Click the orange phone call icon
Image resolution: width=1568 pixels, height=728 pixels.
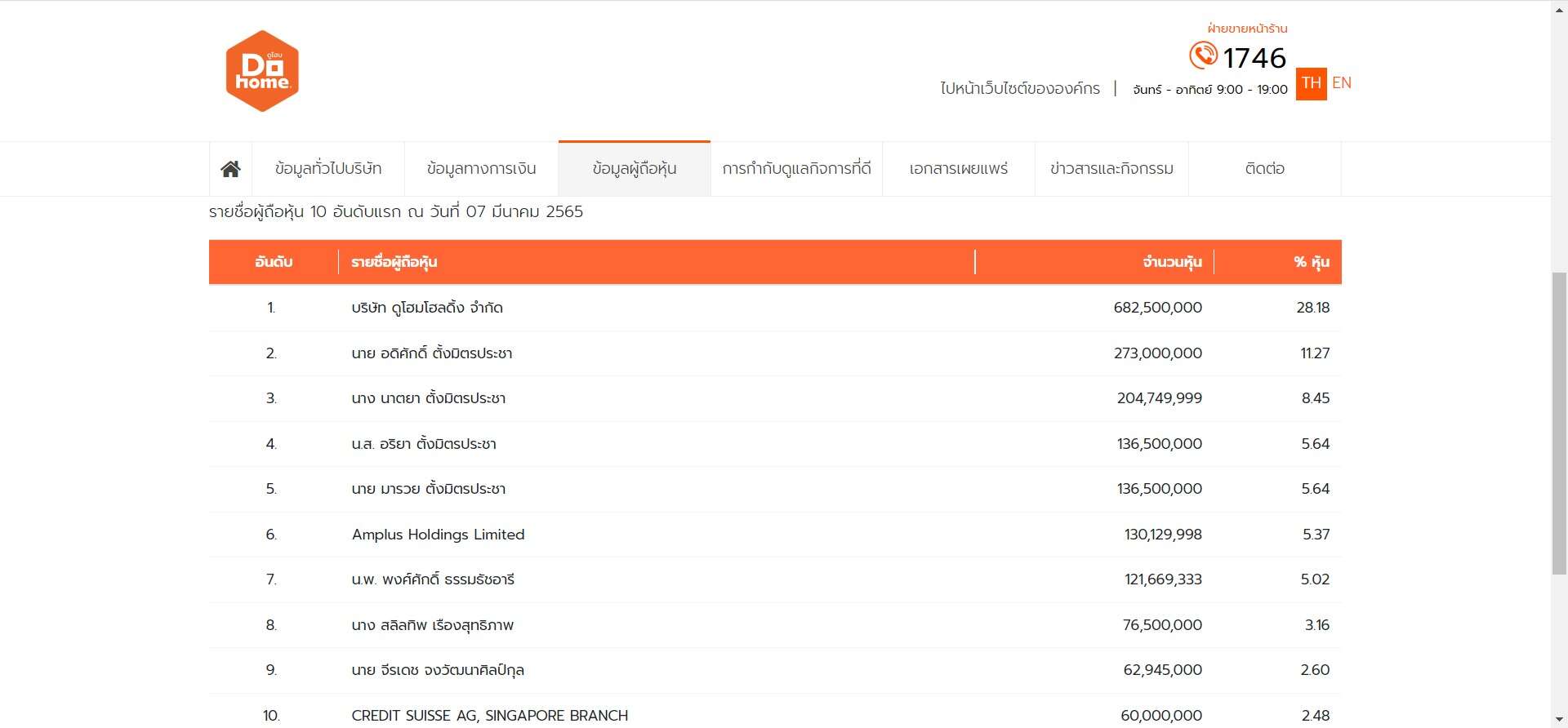click(1203, 55)
